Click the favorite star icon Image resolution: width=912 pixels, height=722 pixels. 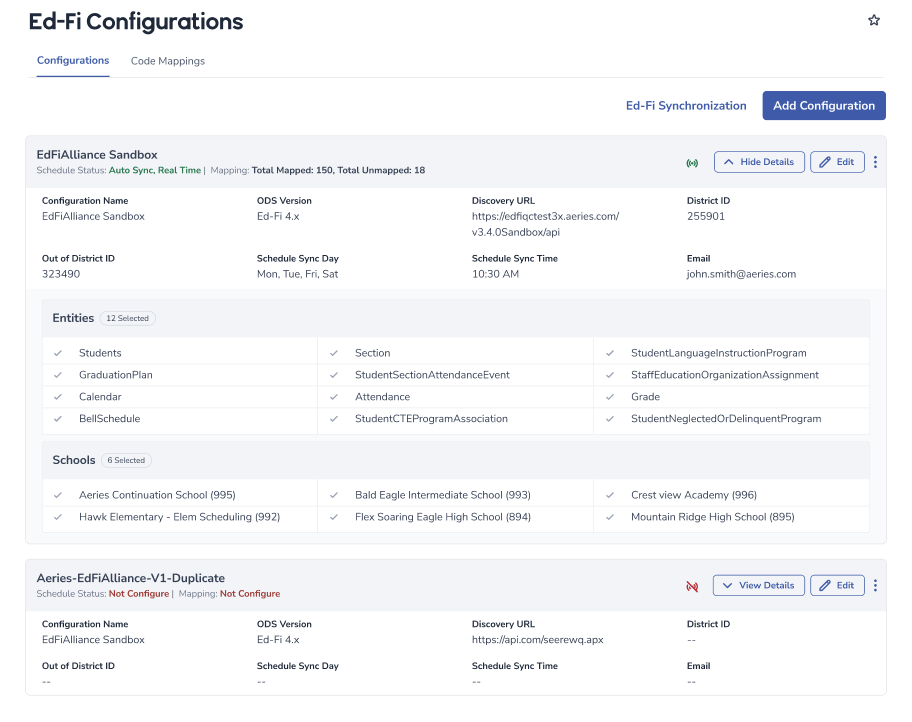[x=874, y=20]
